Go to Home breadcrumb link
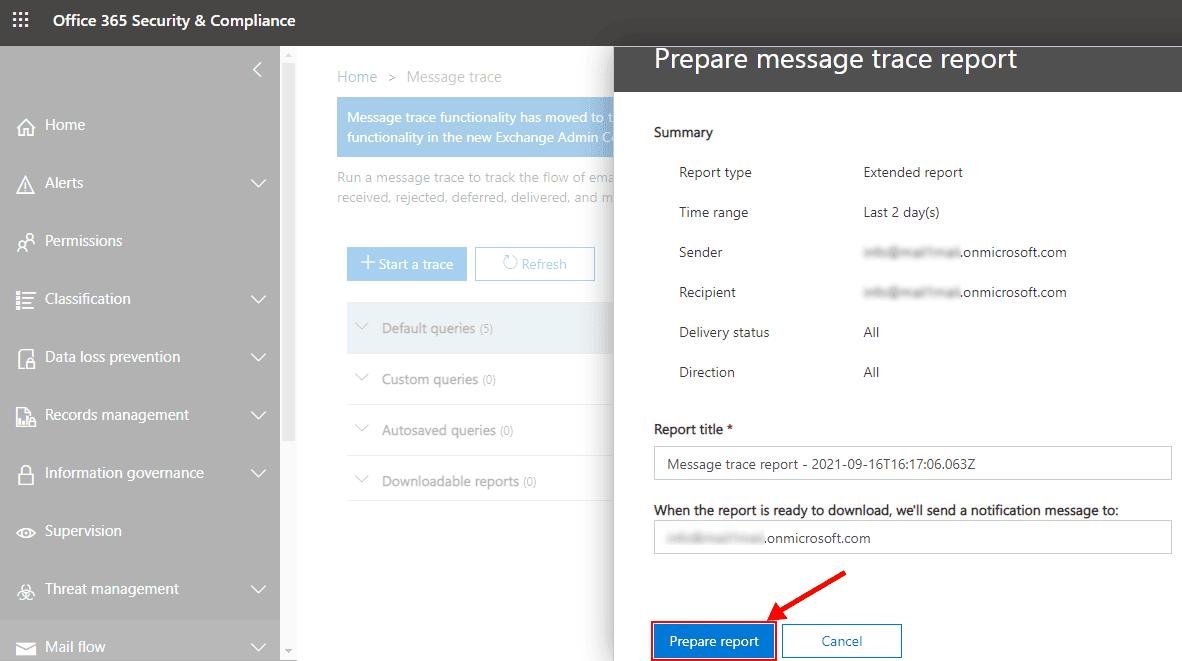The width and height of the screenshot is (1182, 661). [357, 77]
